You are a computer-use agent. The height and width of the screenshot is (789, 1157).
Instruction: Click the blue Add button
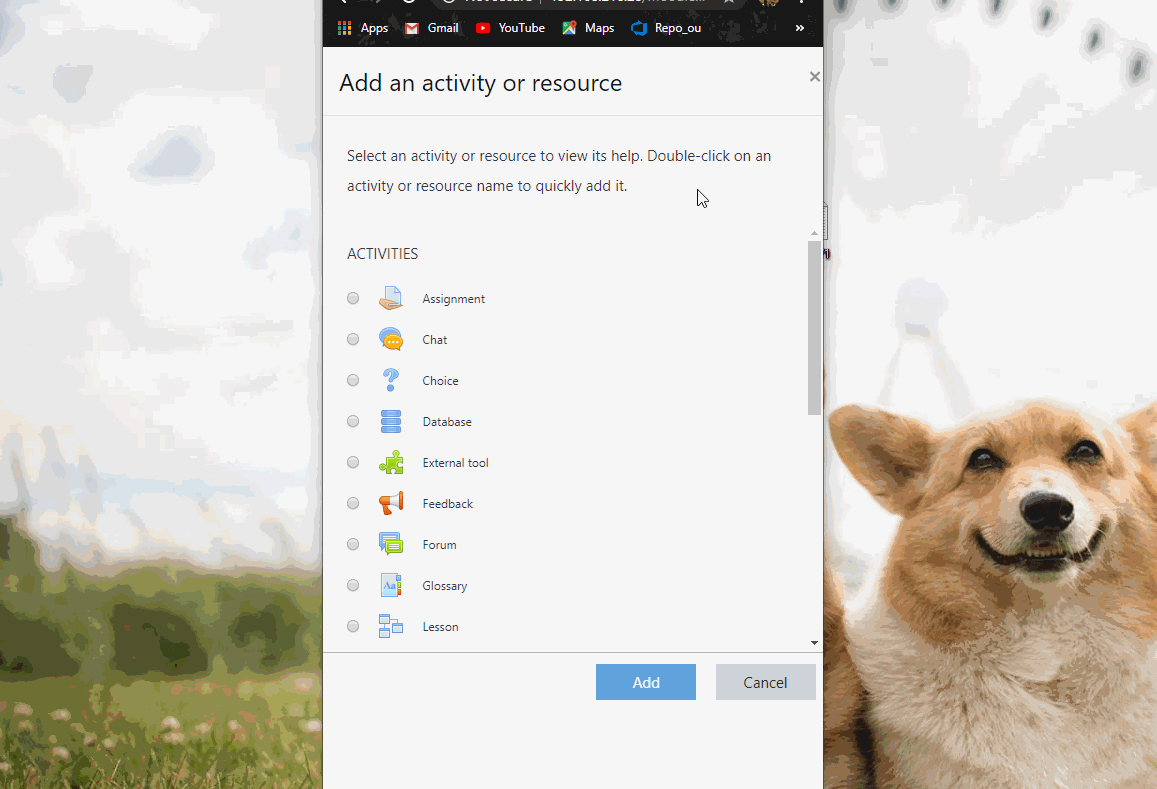point(646,682)
